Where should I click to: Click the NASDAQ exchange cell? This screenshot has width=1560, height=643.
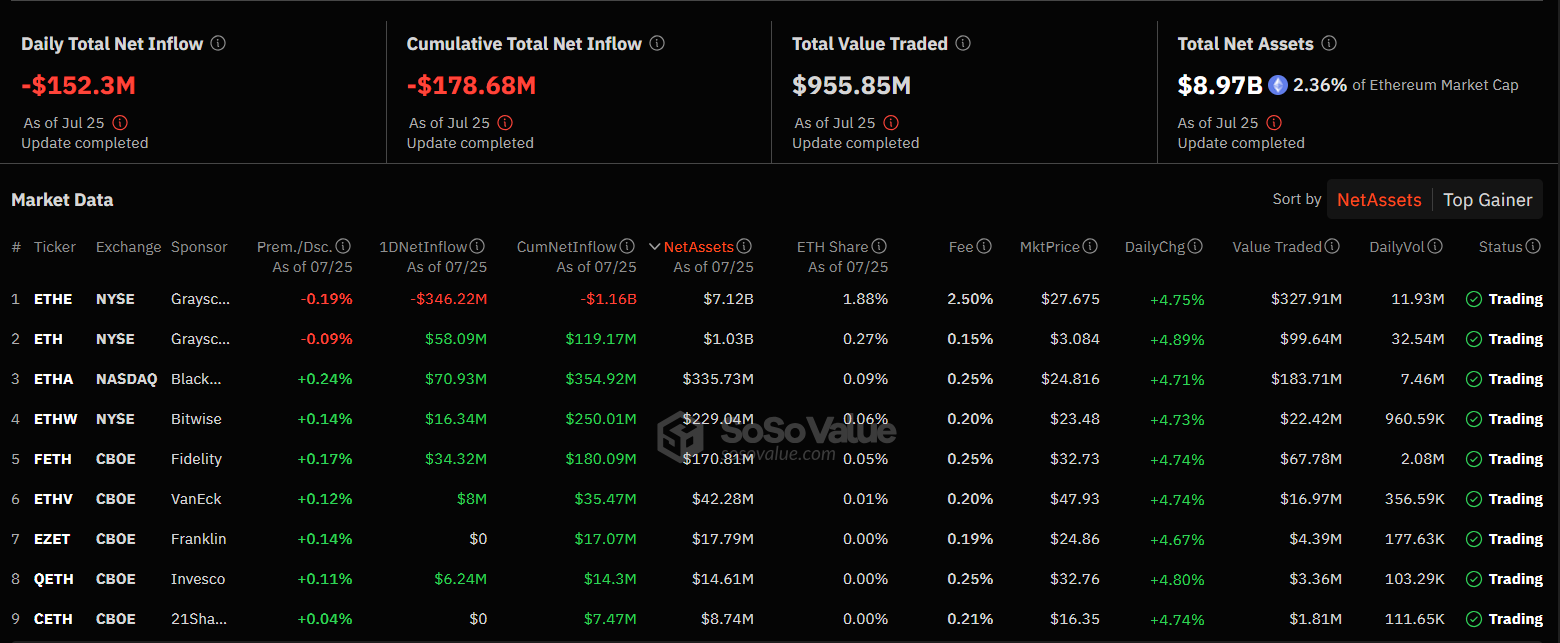(126, 379)
